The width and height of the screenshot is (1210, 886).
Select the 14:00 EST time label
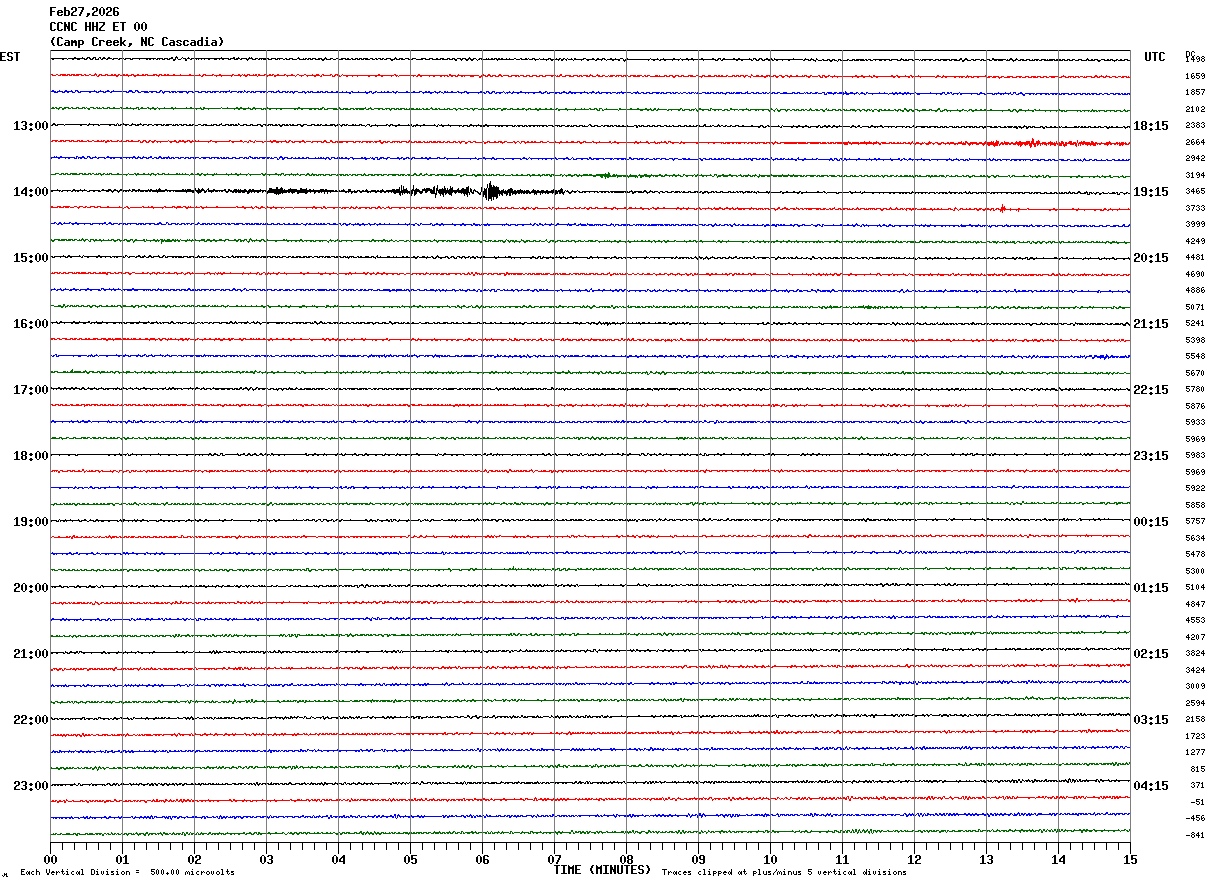coord(31,192)
